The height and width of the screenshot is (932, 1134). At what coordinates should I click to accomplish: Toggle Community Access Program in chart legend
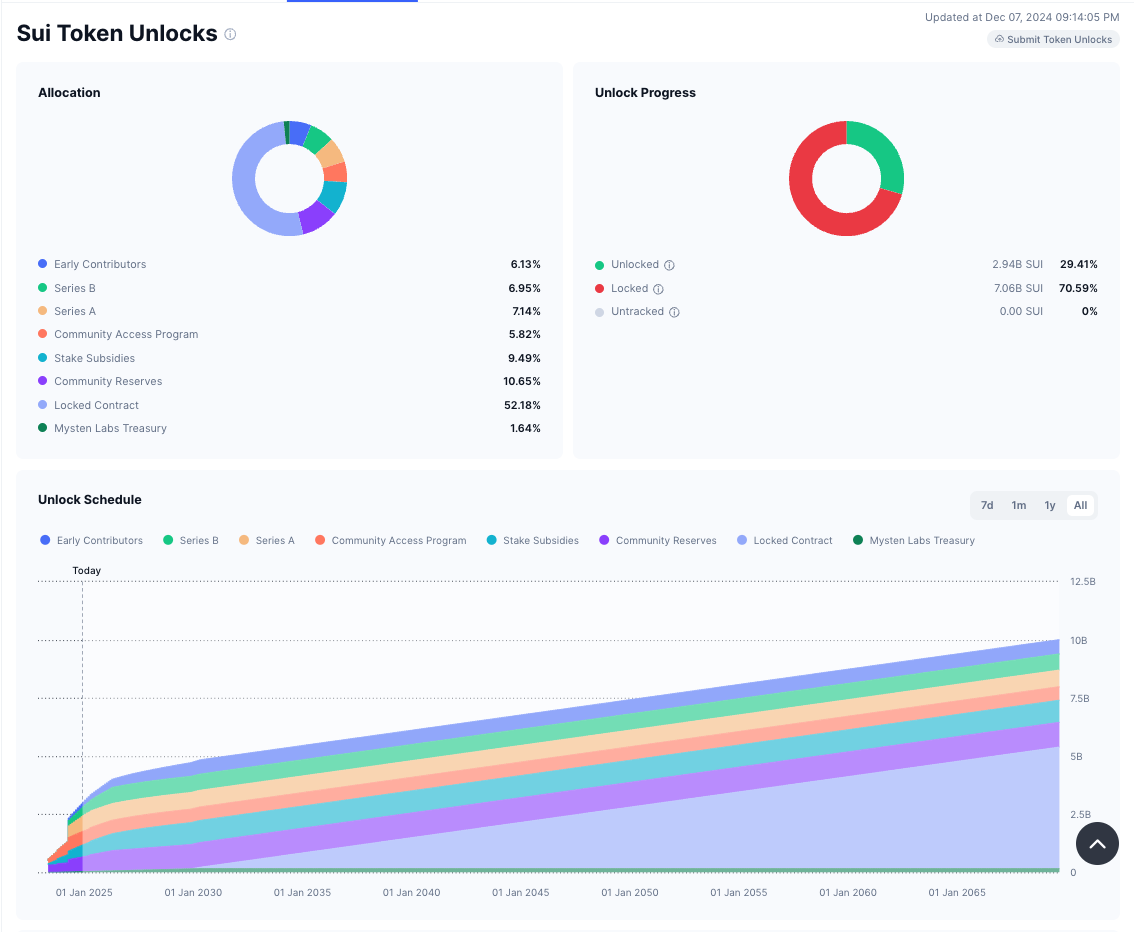point(391,540)
